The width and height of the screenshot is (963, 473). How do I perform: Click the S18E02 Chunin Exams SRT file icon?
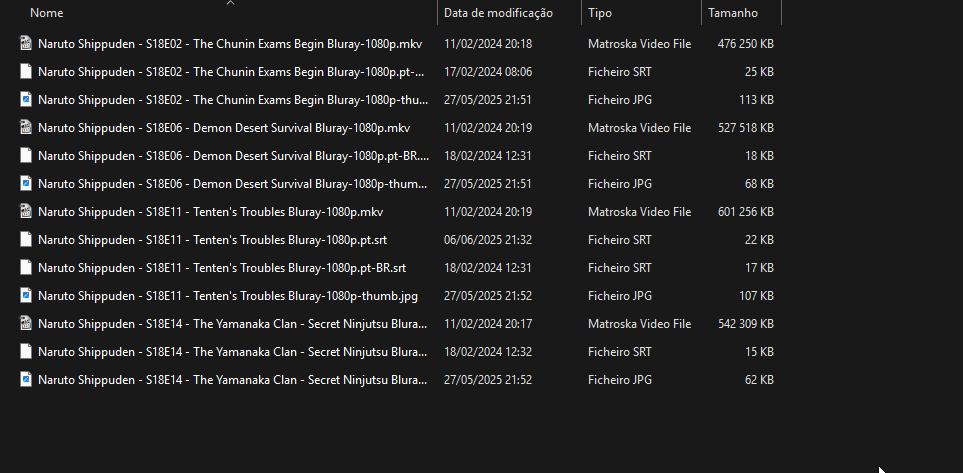pos(26,72)
